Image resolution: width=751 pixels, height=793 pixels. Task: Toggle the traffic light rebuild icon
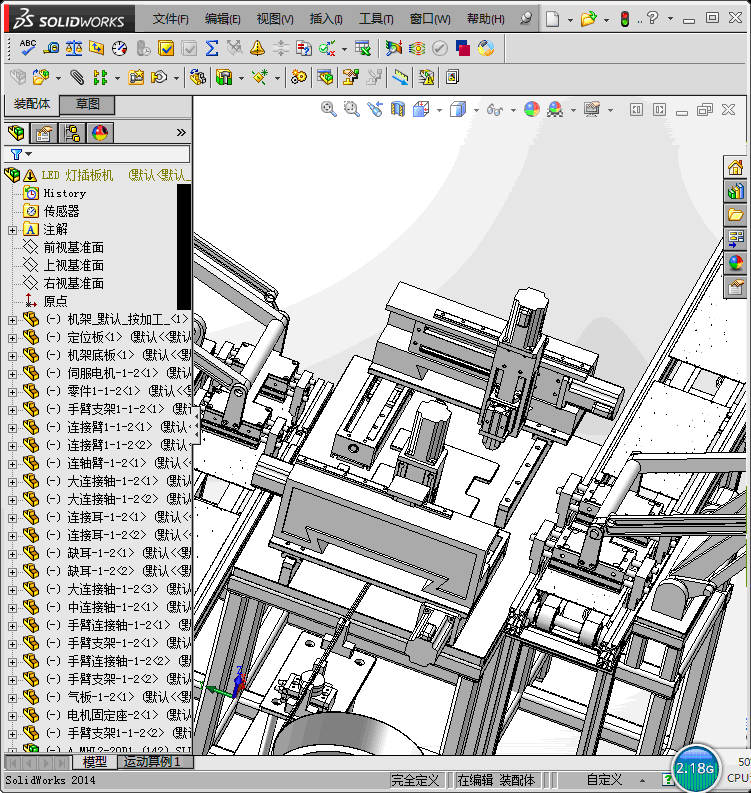point(625,19)
